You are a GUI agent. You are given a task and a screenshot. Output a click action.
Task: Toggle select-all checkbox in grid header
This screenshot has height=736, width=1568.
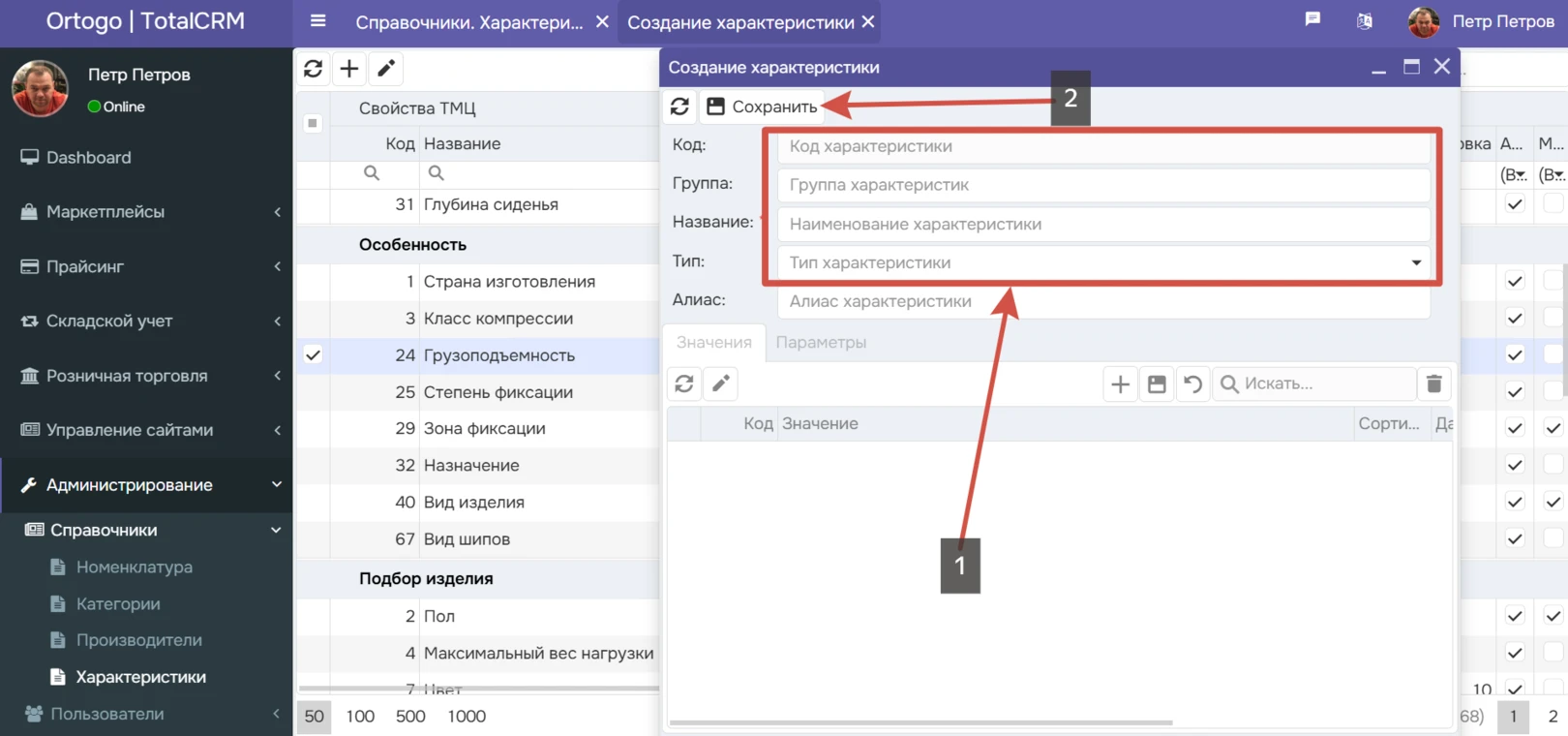pos(313,123)
